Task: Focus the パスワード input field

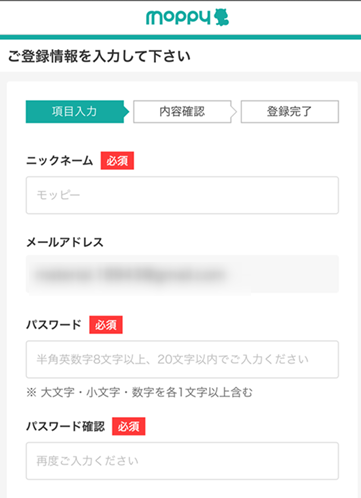Action: point(182,359)
